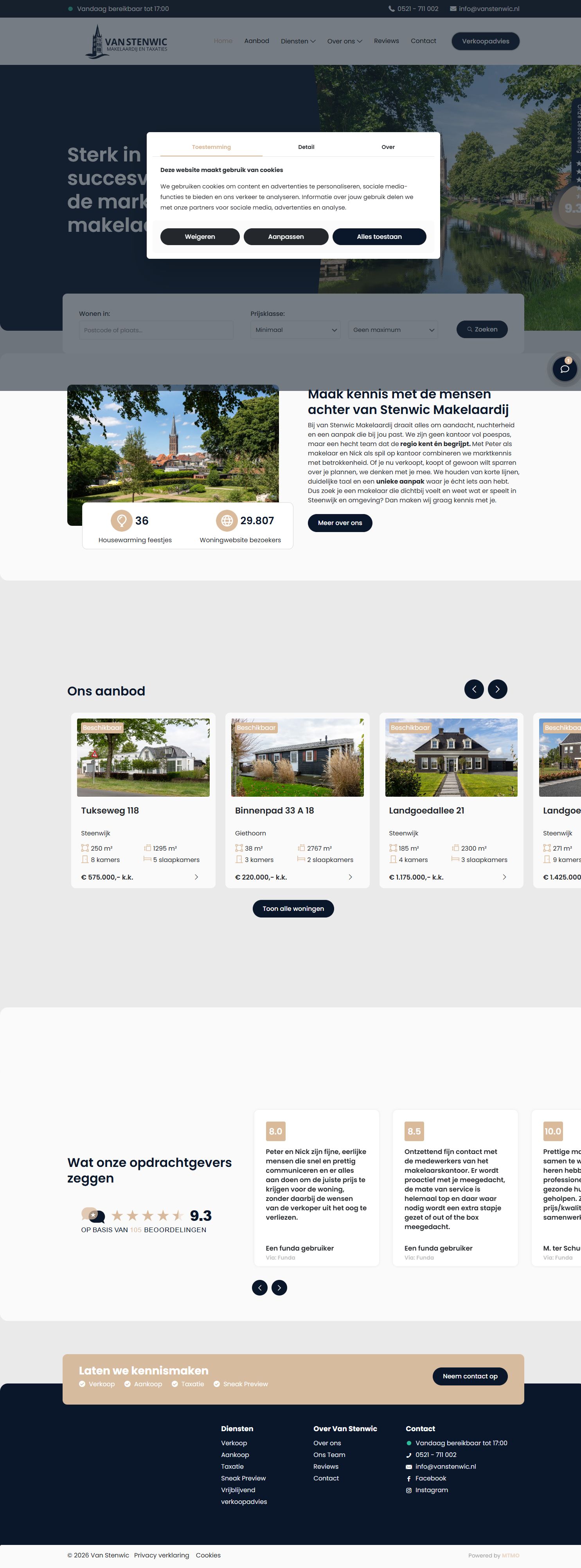This screenshot has width=581, height=1568.
Task: Open Contact in navigation
Action: tap(423, 41)
